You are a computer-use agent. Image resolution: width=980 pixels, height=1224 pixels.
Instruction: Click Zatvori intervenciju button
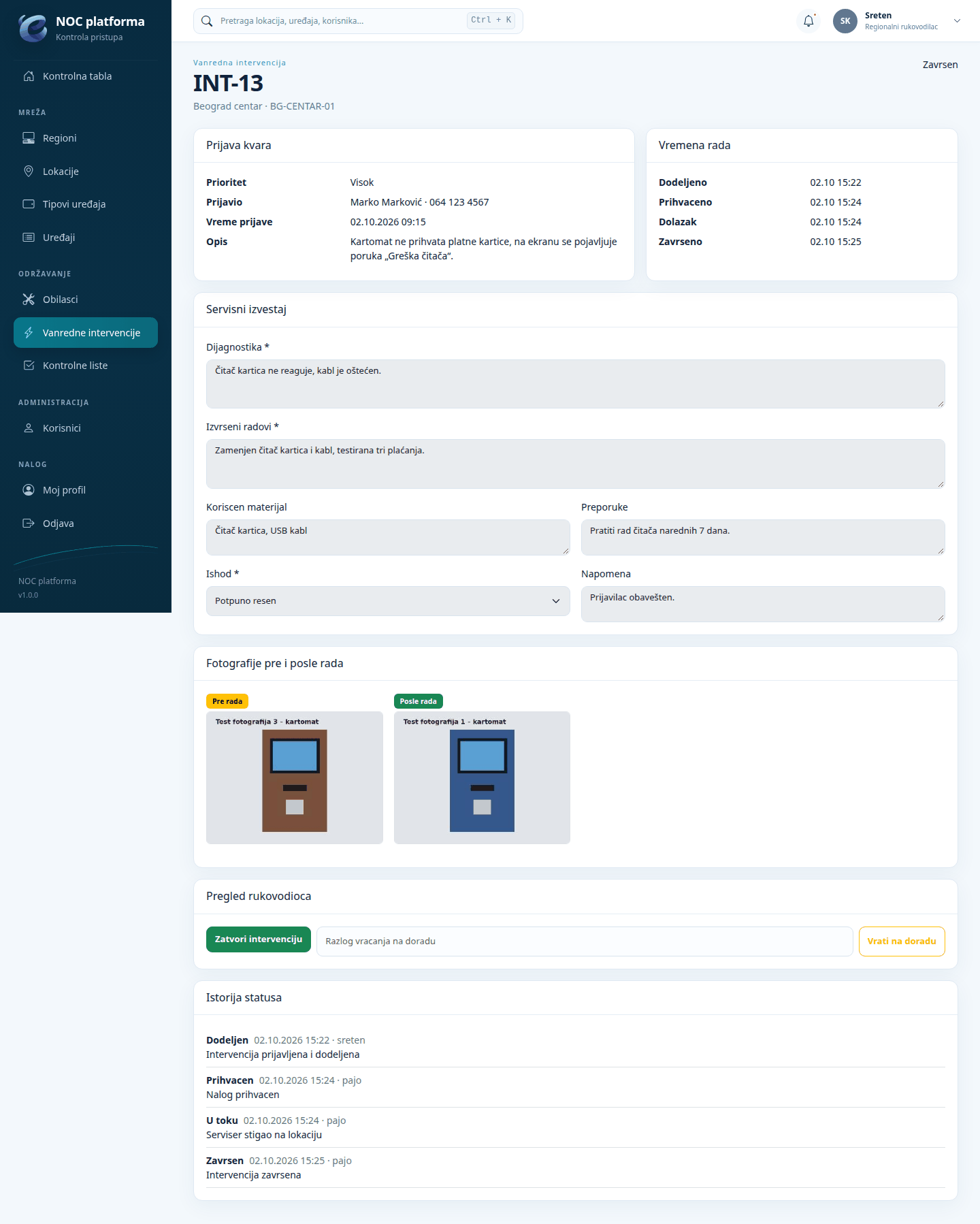click(259, 939)
